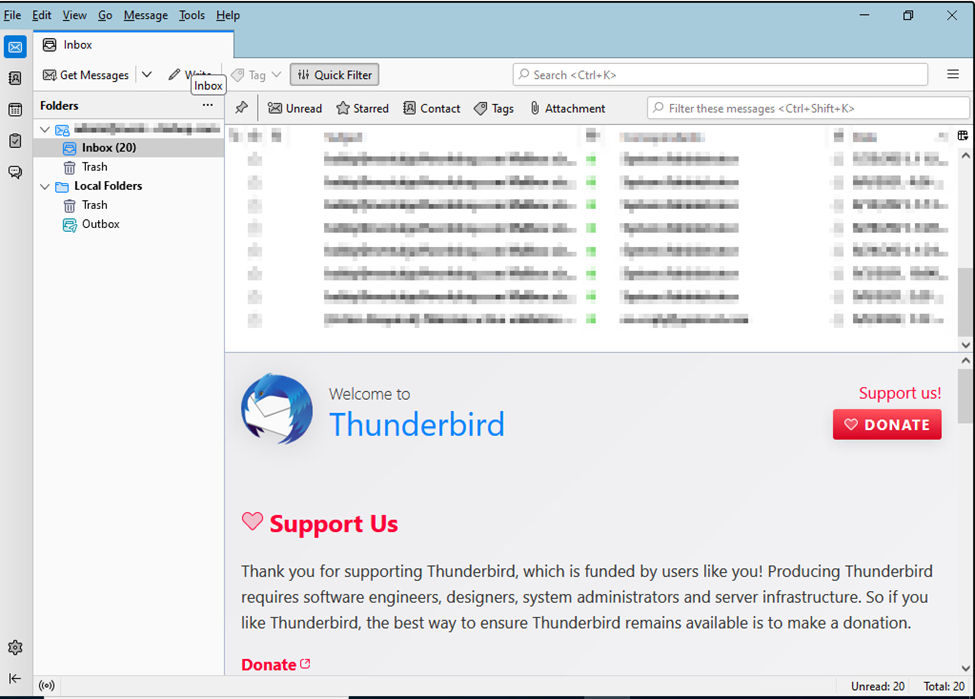
Task: Click the global search magnifier icon
Action: [x=524, y=75]
